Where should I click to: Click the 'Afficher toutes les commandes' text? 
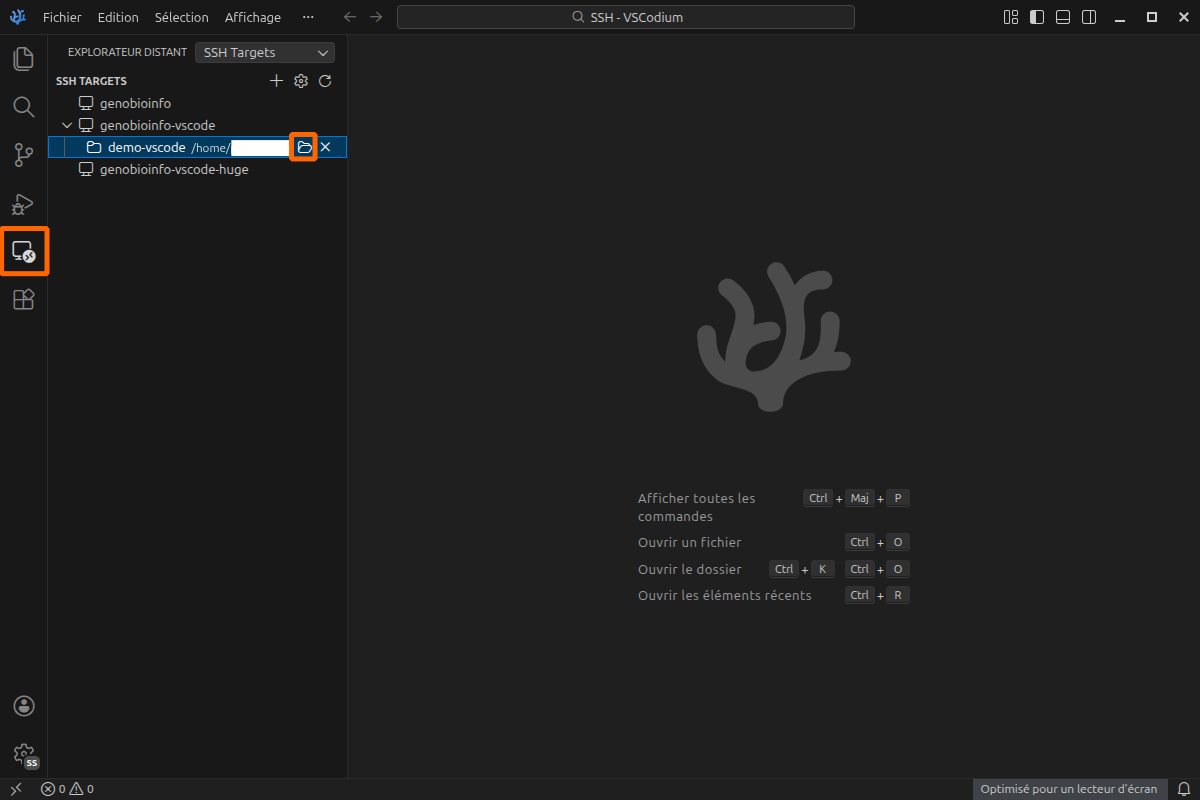pyautogui.click(x=697, y=507)
